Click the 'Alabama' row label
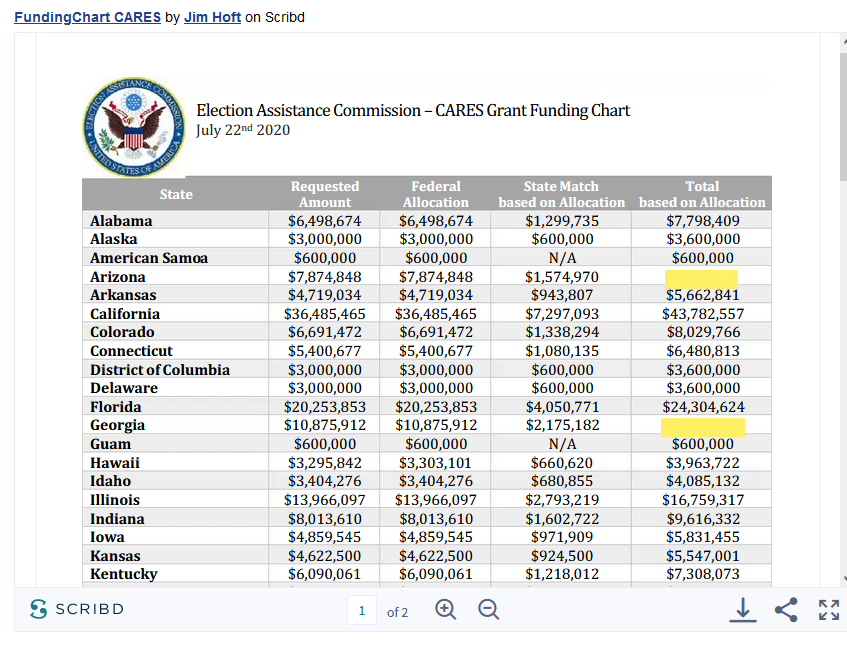 click(x=121, y=221)
